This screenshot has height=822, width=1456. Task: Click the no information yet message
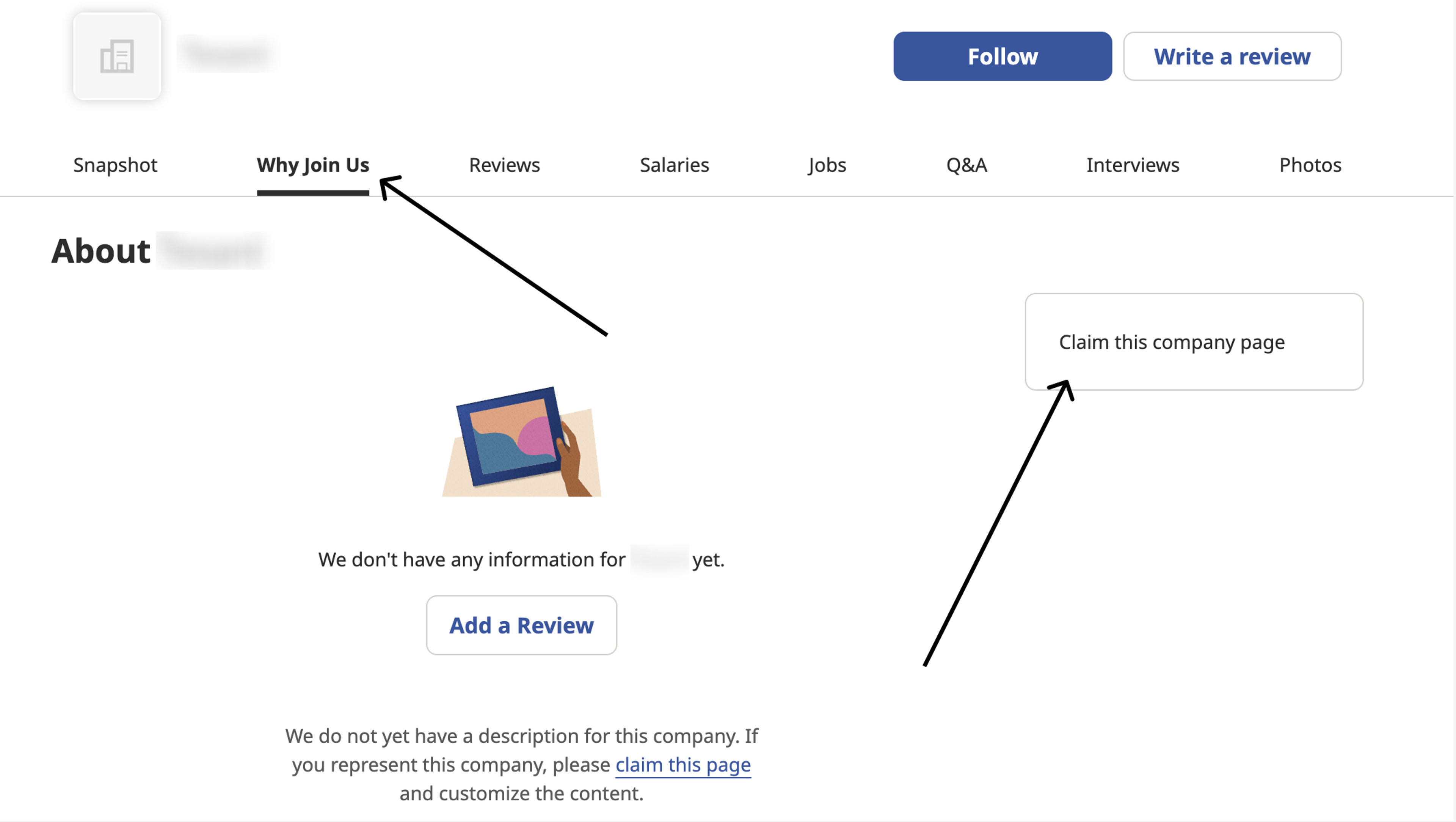point(522,560)
